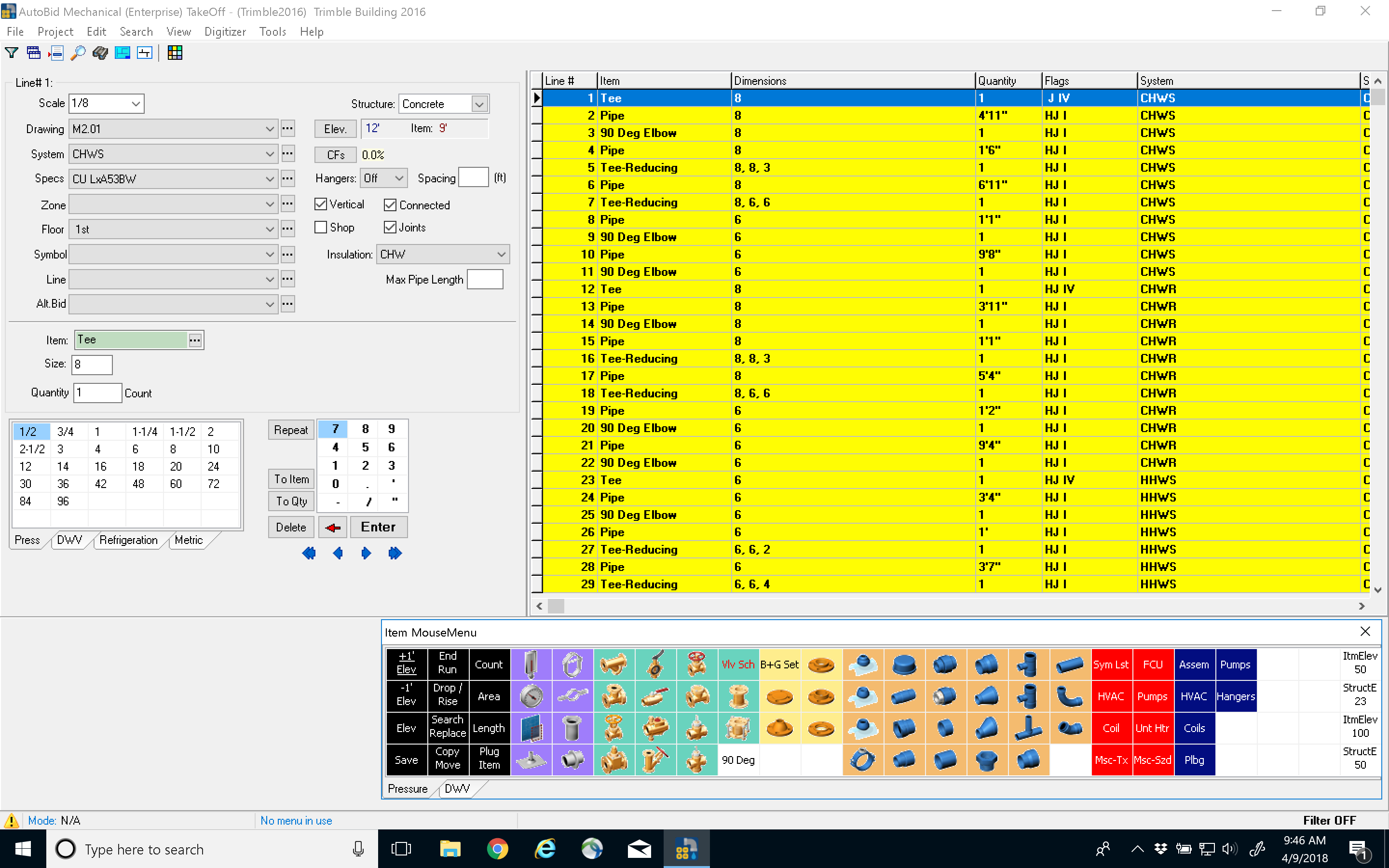Open the Digitizer menu
This screenshot has width=1389, height=868.
pyautogui.click(x=225, y=31)
